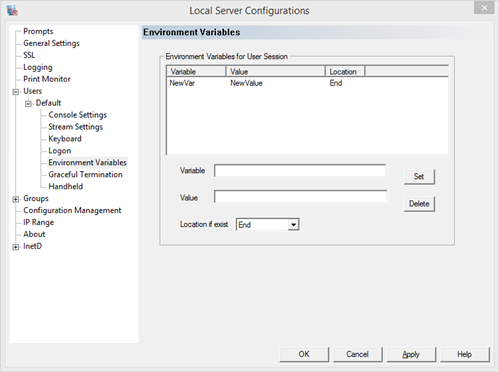Open General Settings in the tree
The width and height of the screenshot is (499, 372).
pos(51,43)
